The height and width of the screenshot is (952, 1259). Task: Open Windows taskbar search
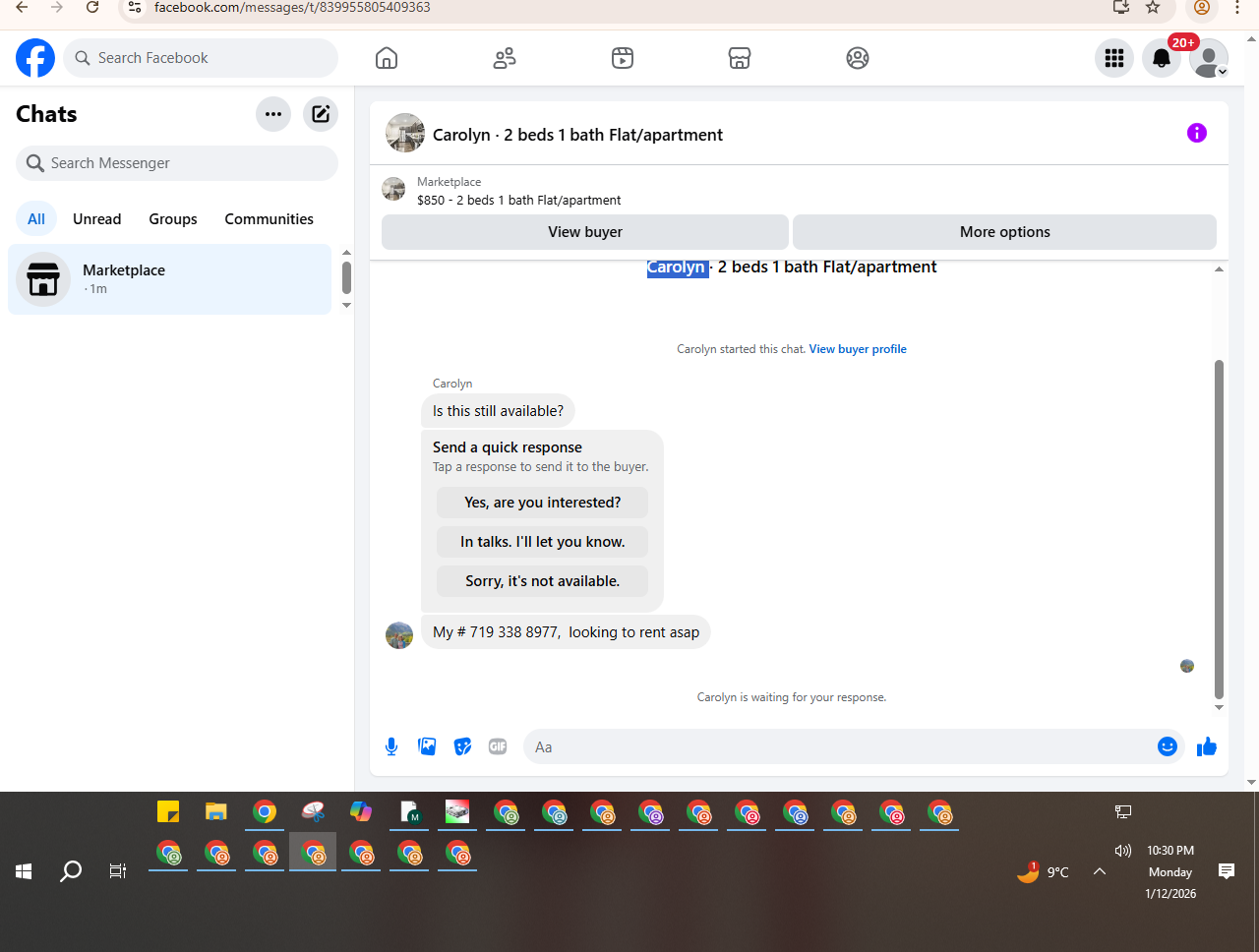pos(71,871)
